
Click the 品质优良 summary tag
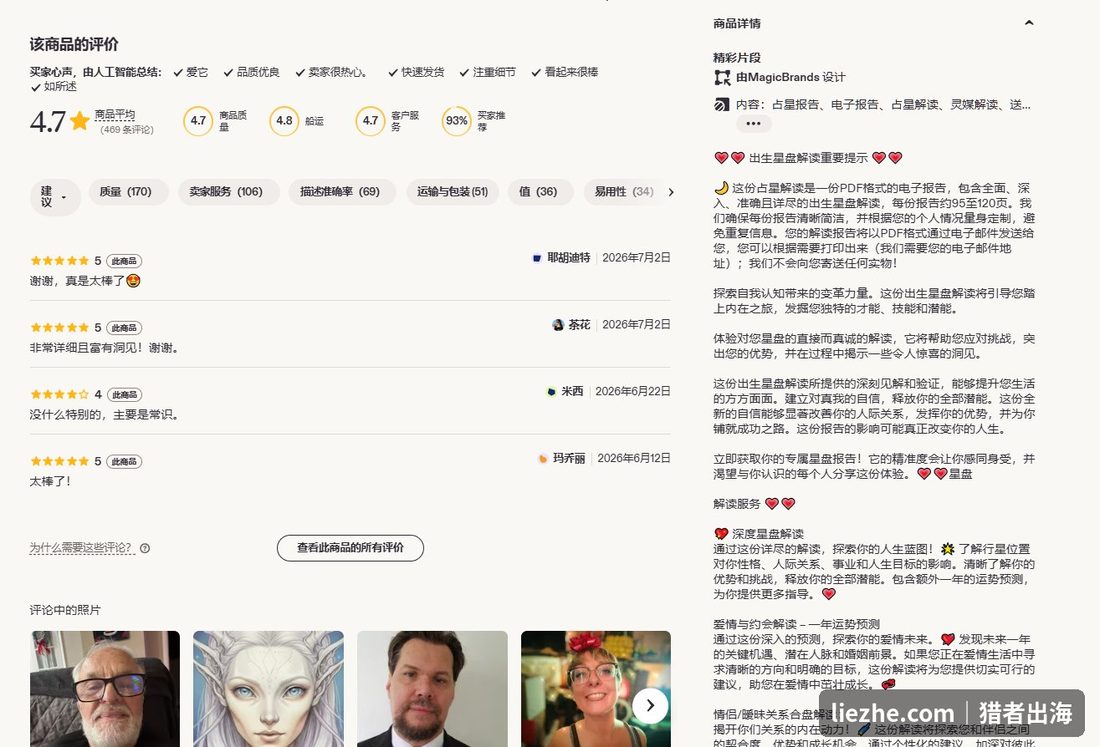coord(252,72)
